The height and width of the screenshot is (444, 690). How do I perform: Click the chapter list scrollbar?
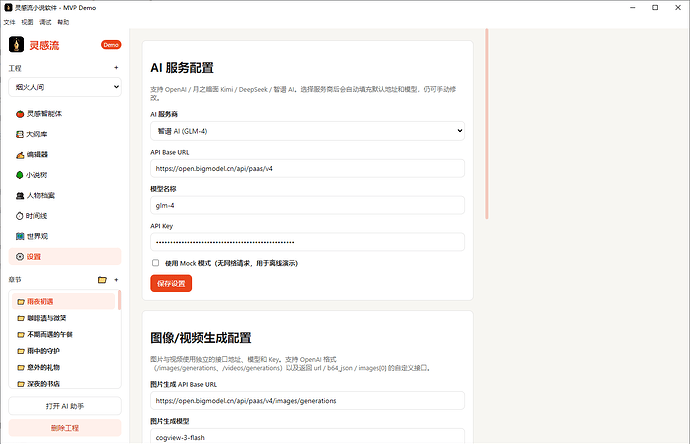pyautogui.click(x=119, y=300)
